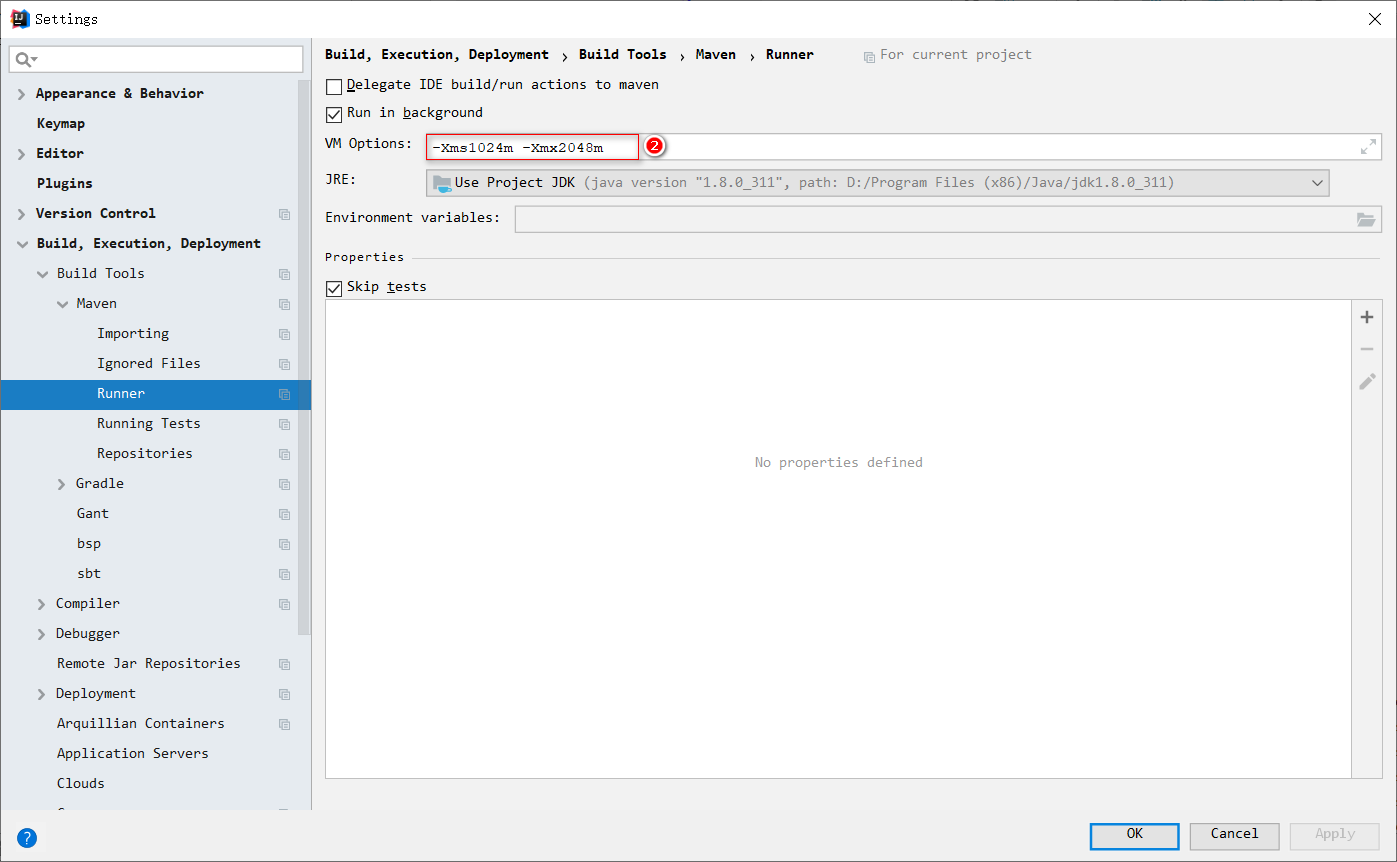
Task: Click the IntelliJ logo in title bar
Action: click(x=20, y=18)
